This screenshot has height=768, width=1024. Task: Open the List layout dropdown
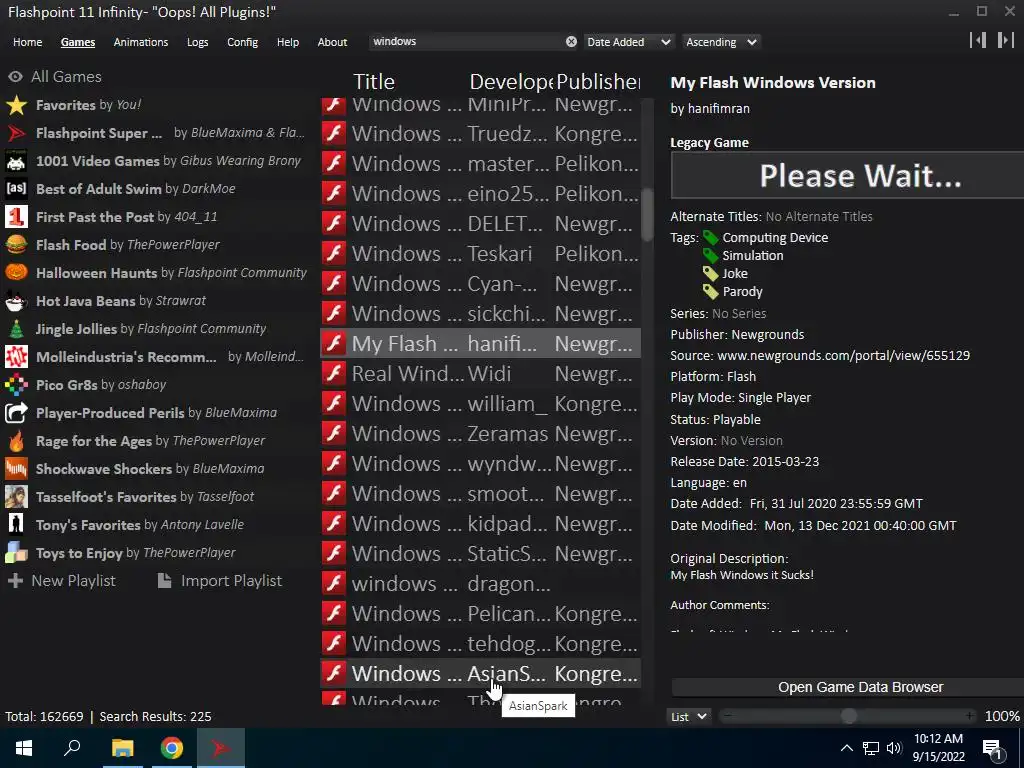689,716
